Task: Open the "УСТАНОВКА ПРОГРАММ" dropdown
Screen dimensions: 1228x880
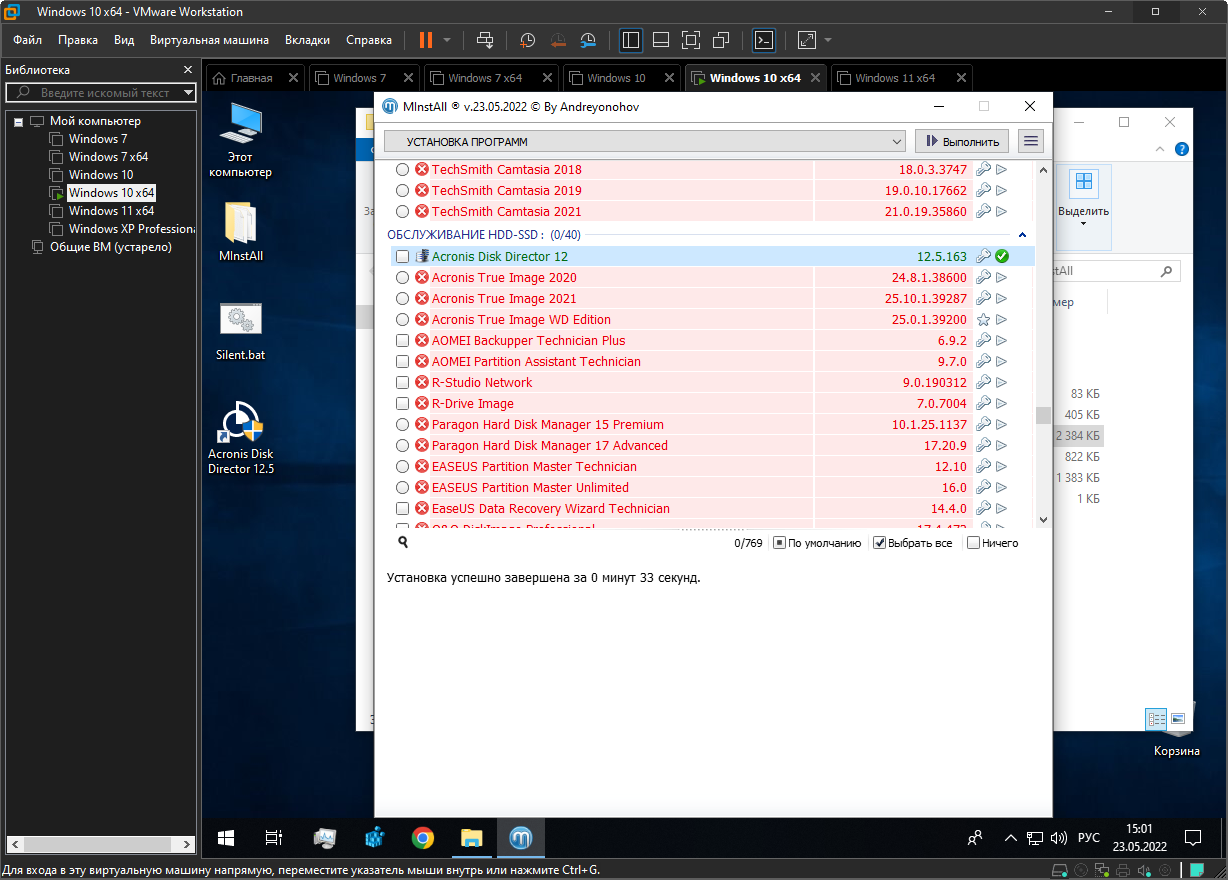Action: [644, 142]
